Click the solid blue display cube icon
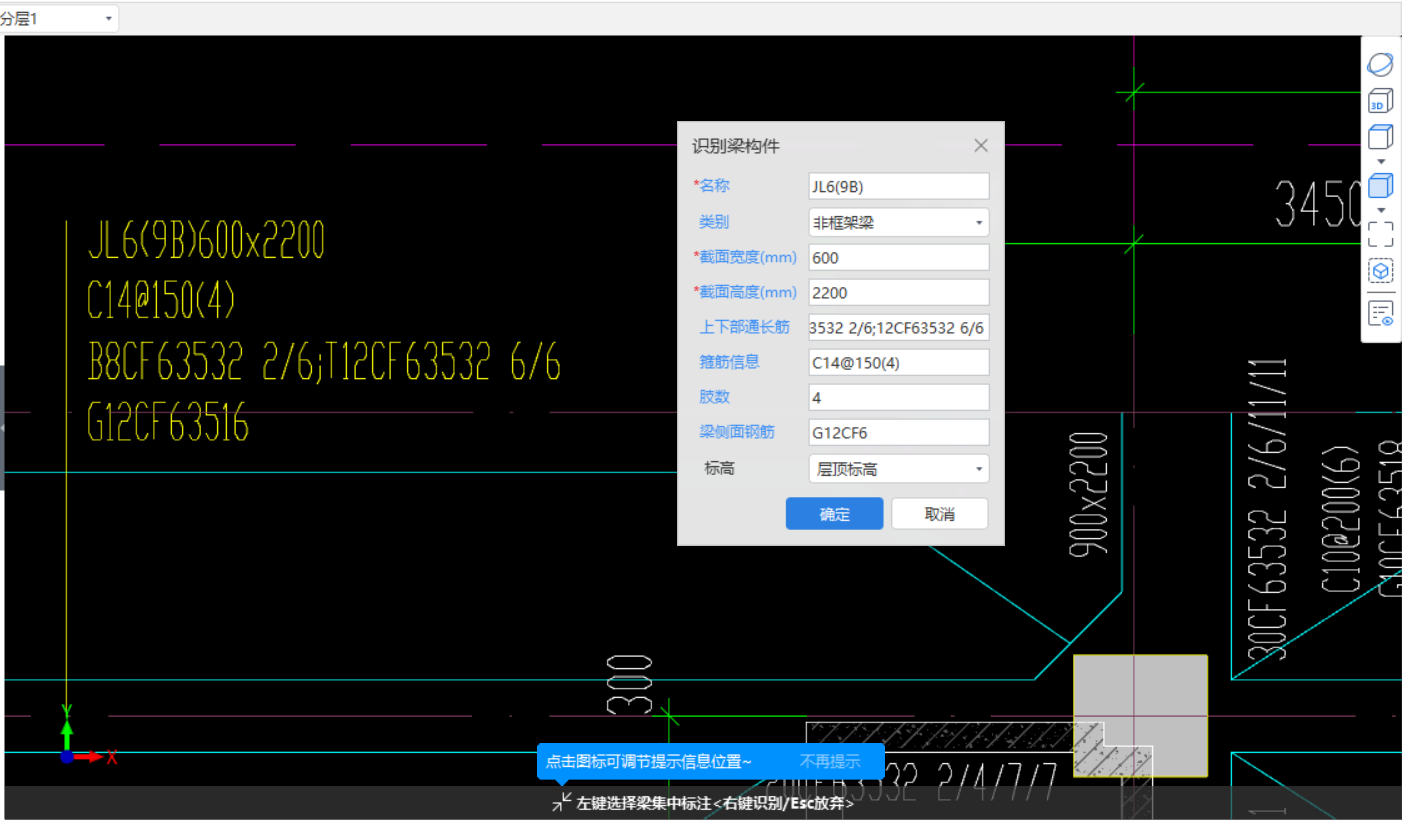Screen dimensions: 1402x822 pyautogui.click(x=1380, y=186)
